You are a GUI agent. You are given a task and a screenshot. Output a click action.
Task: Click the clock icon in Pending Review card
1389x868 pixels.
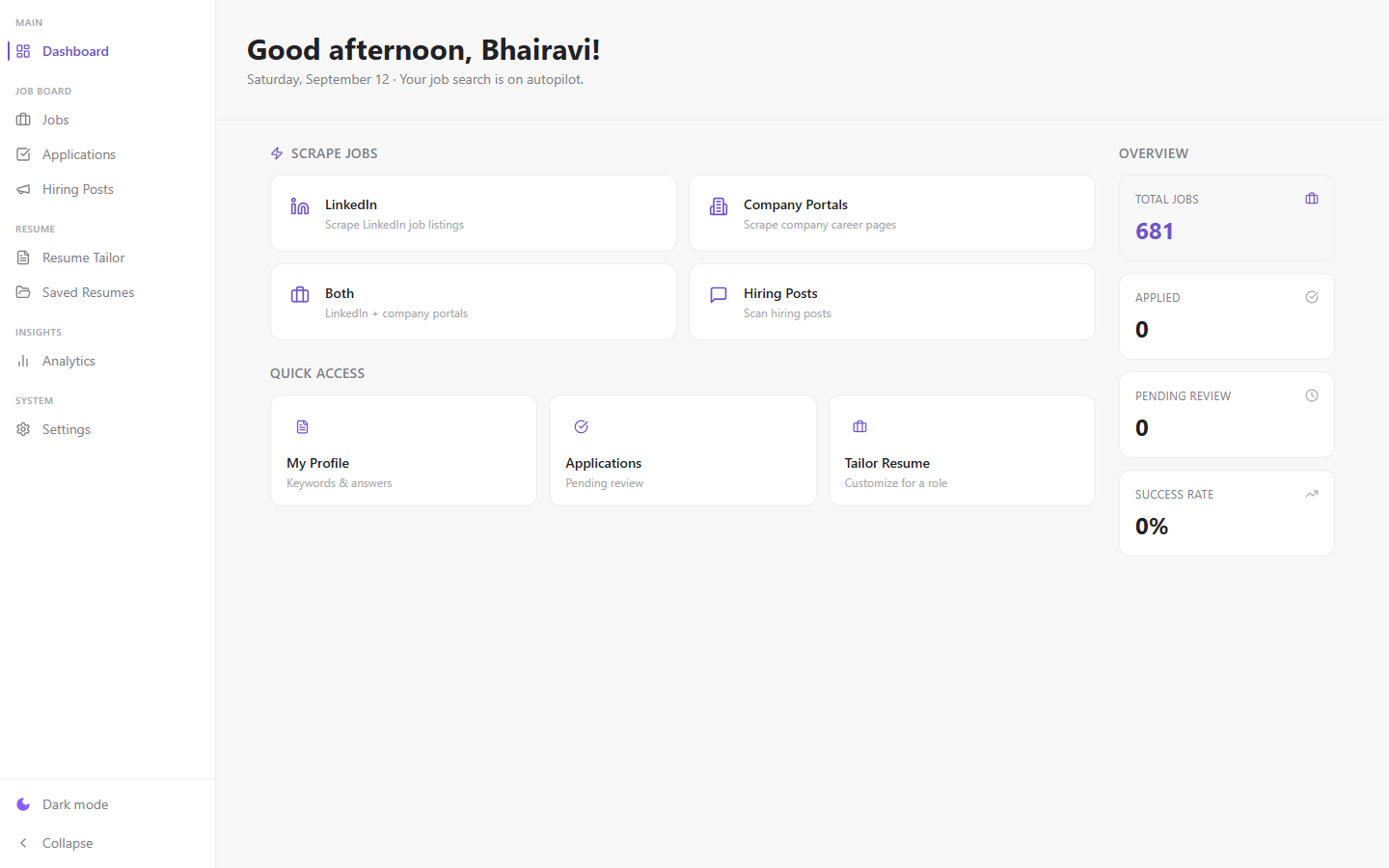tap(1312, 395)
